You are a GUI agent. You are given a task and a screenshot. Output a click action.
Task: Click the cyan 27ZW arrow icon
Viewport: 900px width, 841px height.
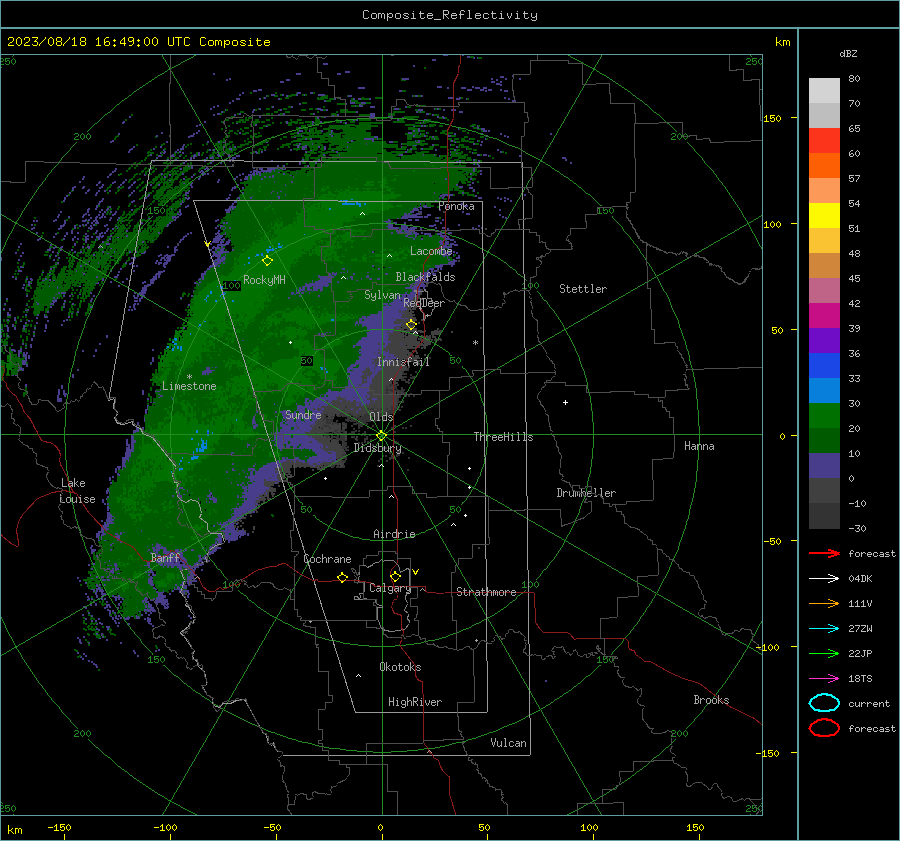click(824, 629)
